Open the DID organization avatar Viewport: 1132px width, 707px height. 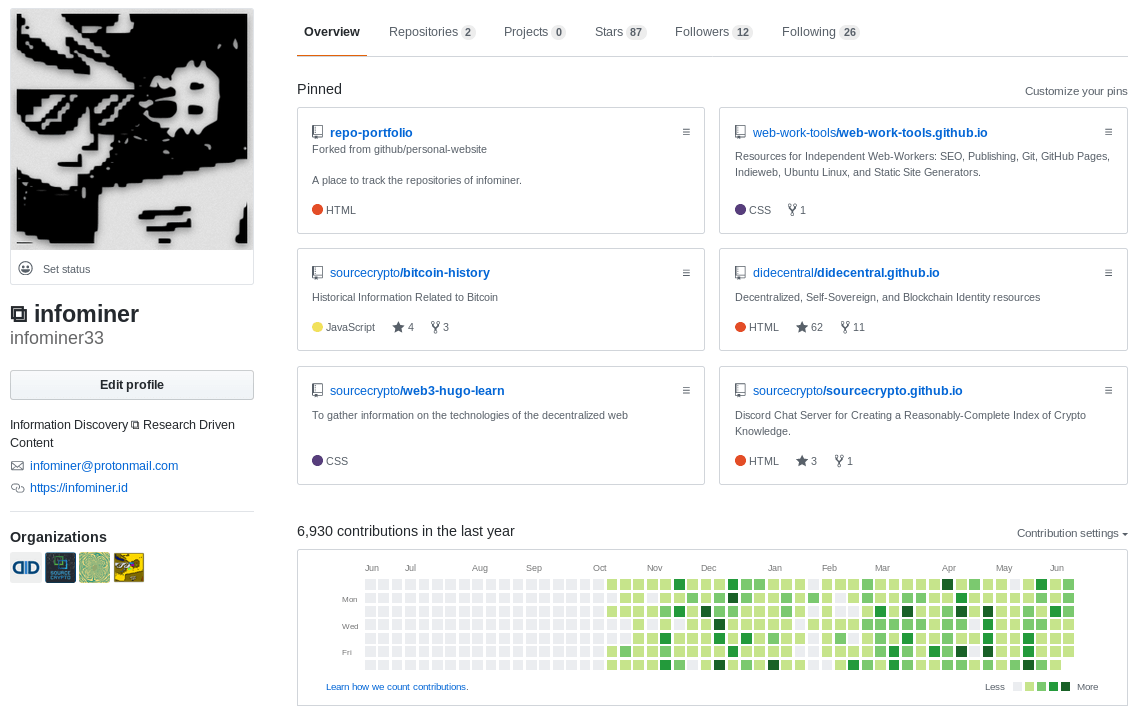(26, 568)
